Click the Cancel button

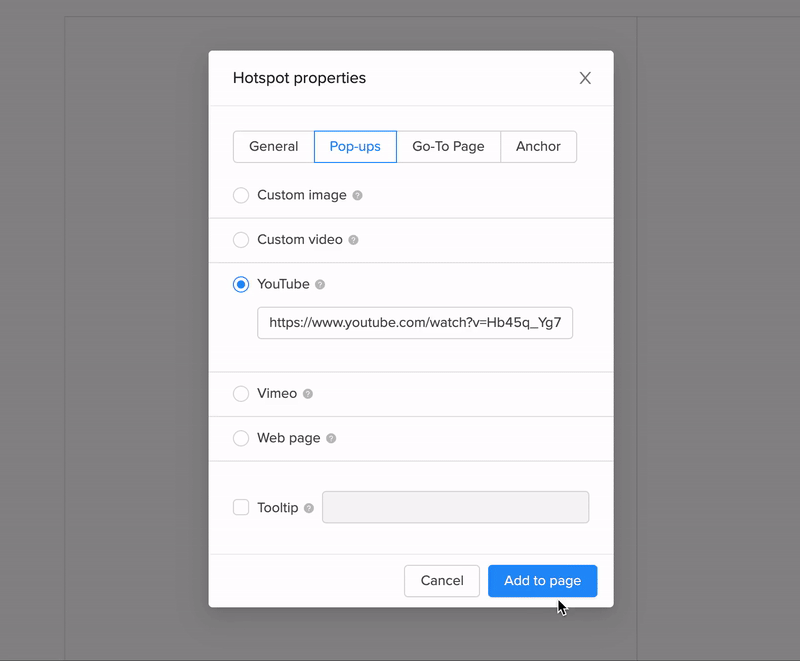coord(442,581)
